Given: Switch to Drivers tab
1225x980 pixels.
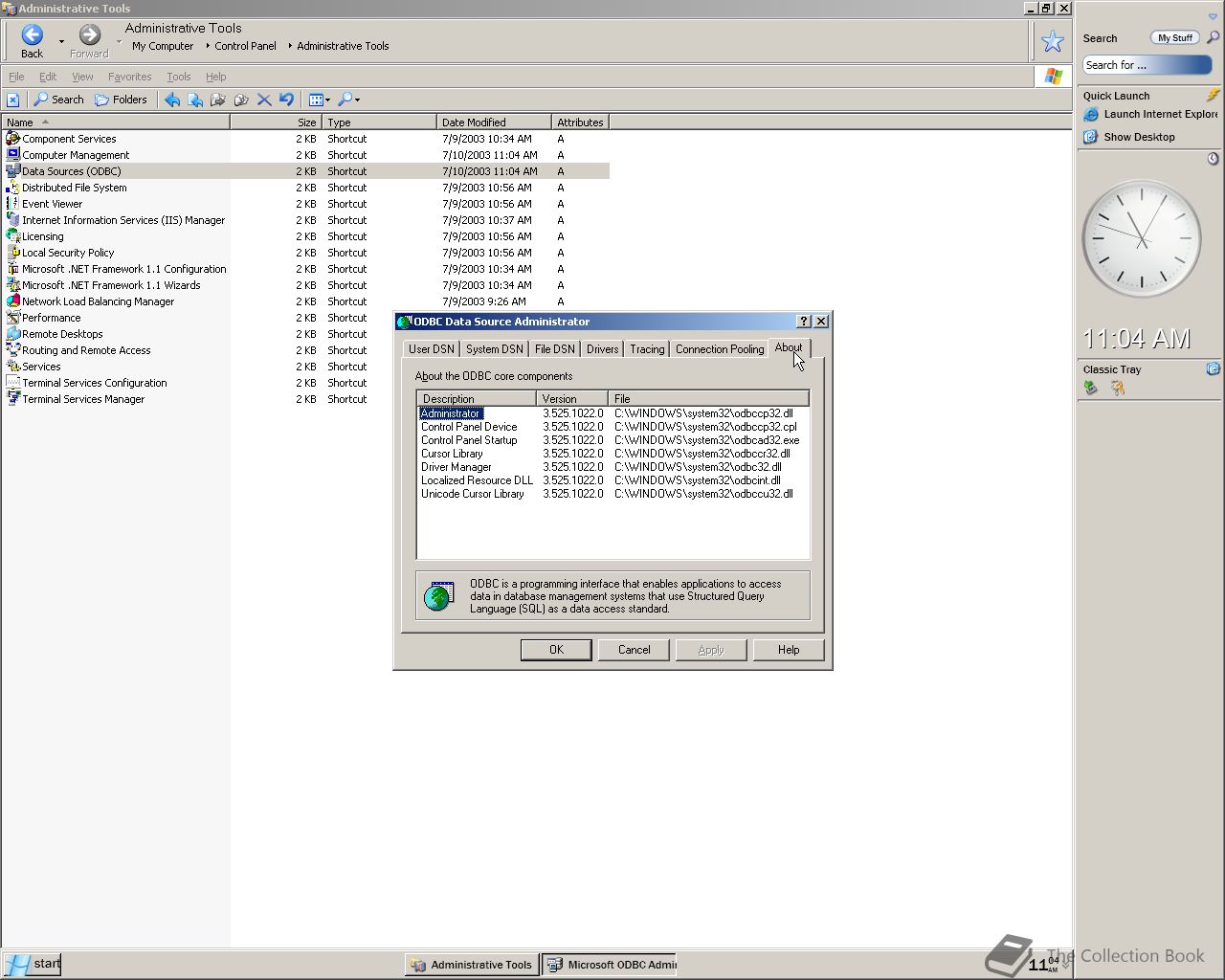Looking at the screenshot, I should click(603, 349).
